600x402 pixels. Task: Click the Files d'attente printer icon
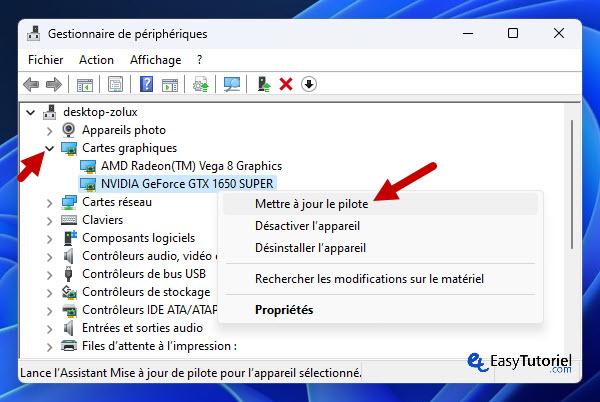[x=69, y=346]
